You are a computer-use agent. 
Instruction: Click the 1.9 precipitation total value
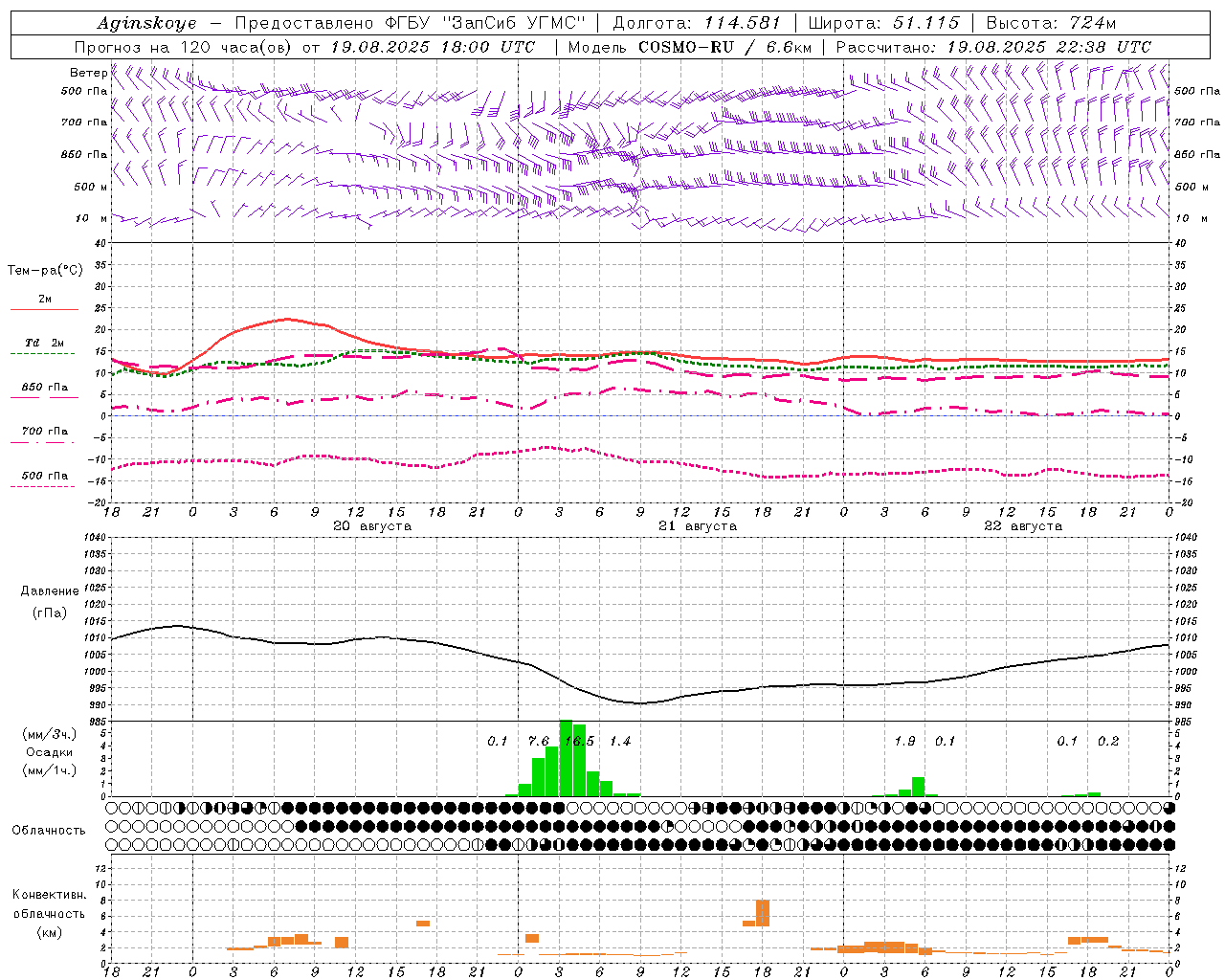[904, 742]
